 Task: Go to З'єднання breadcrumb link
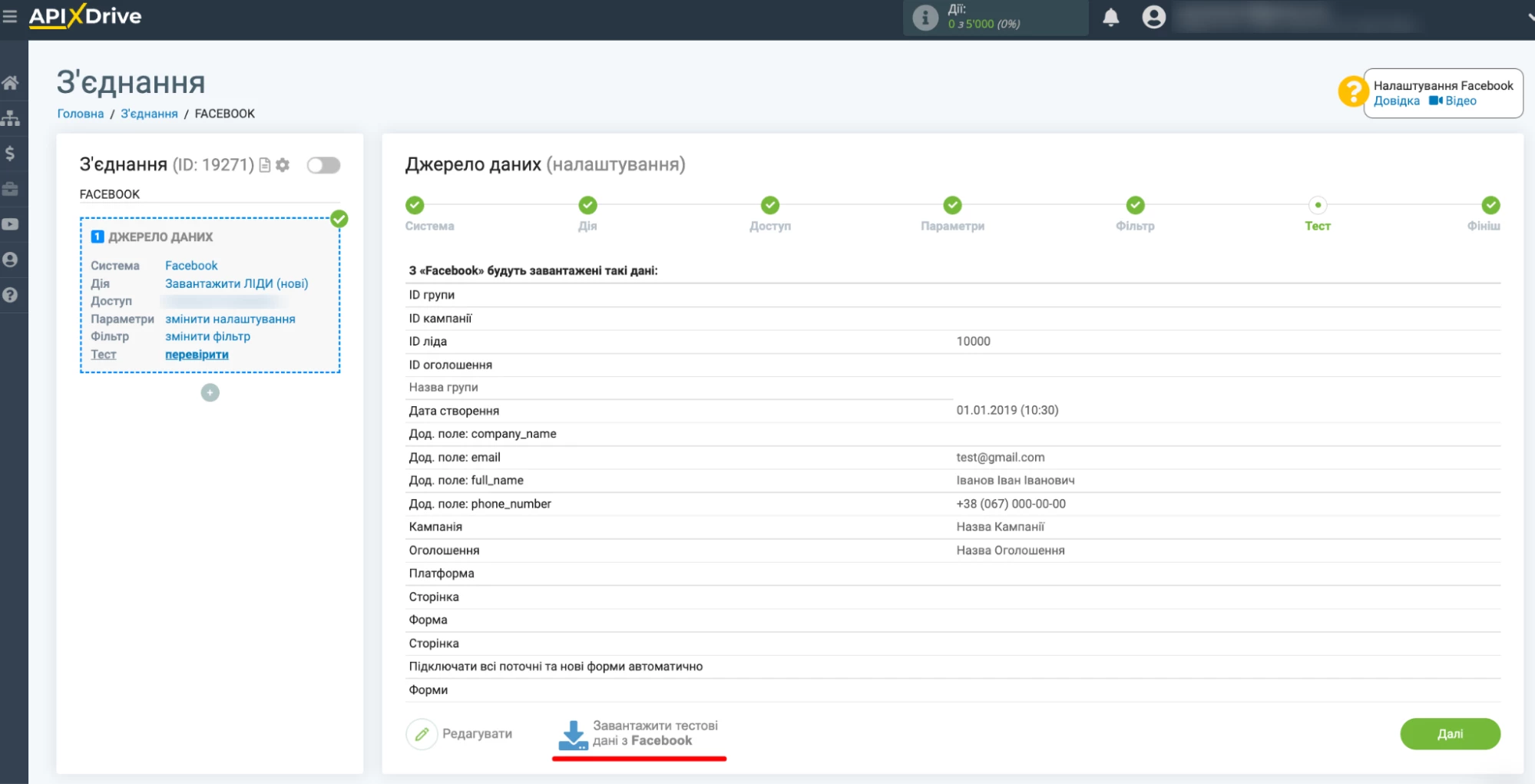[149, 114]
